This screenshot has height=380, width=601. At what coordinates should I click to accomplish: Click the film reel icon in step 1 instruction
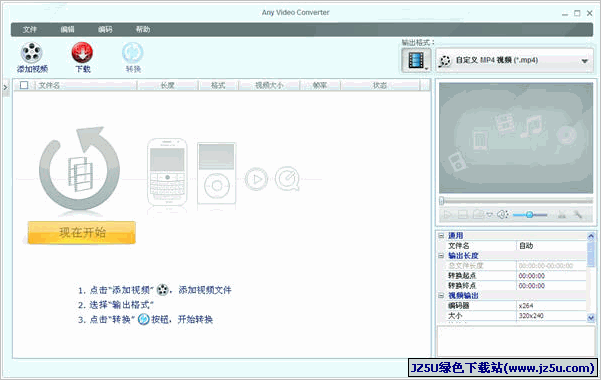[163, 290]
